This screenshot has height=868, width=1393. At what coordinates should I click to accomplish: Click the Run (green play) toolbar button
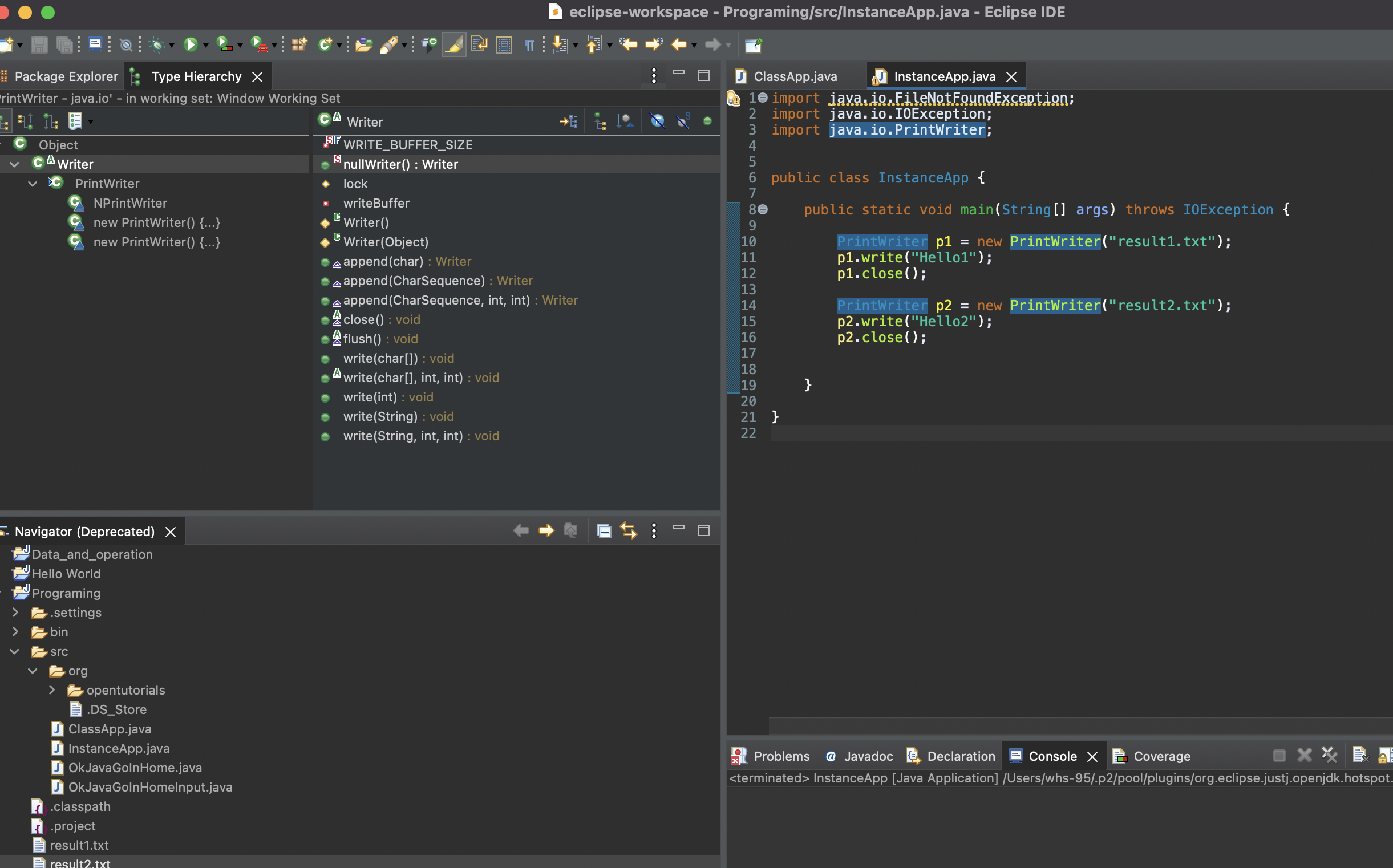coord(190,44)
